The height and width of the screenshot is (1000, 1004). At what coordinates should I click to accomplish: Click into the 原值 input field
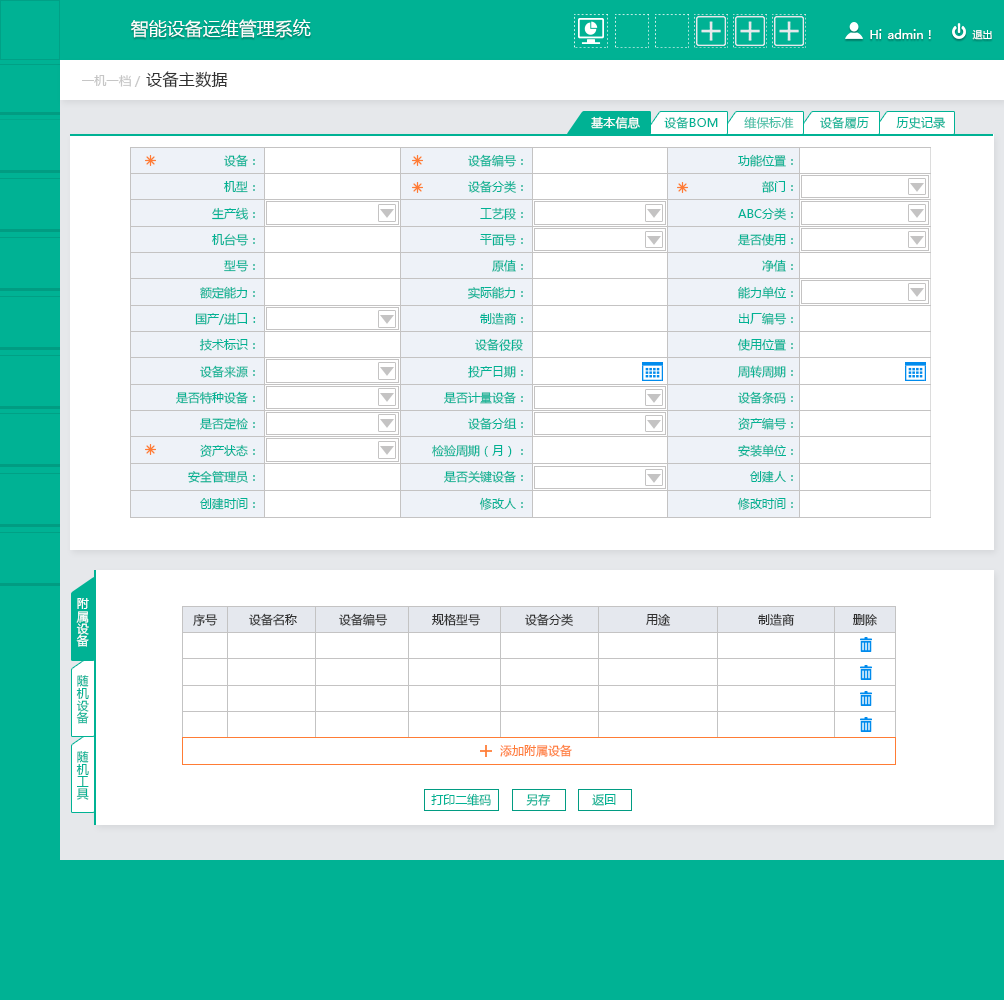click(x=599, y=266)
